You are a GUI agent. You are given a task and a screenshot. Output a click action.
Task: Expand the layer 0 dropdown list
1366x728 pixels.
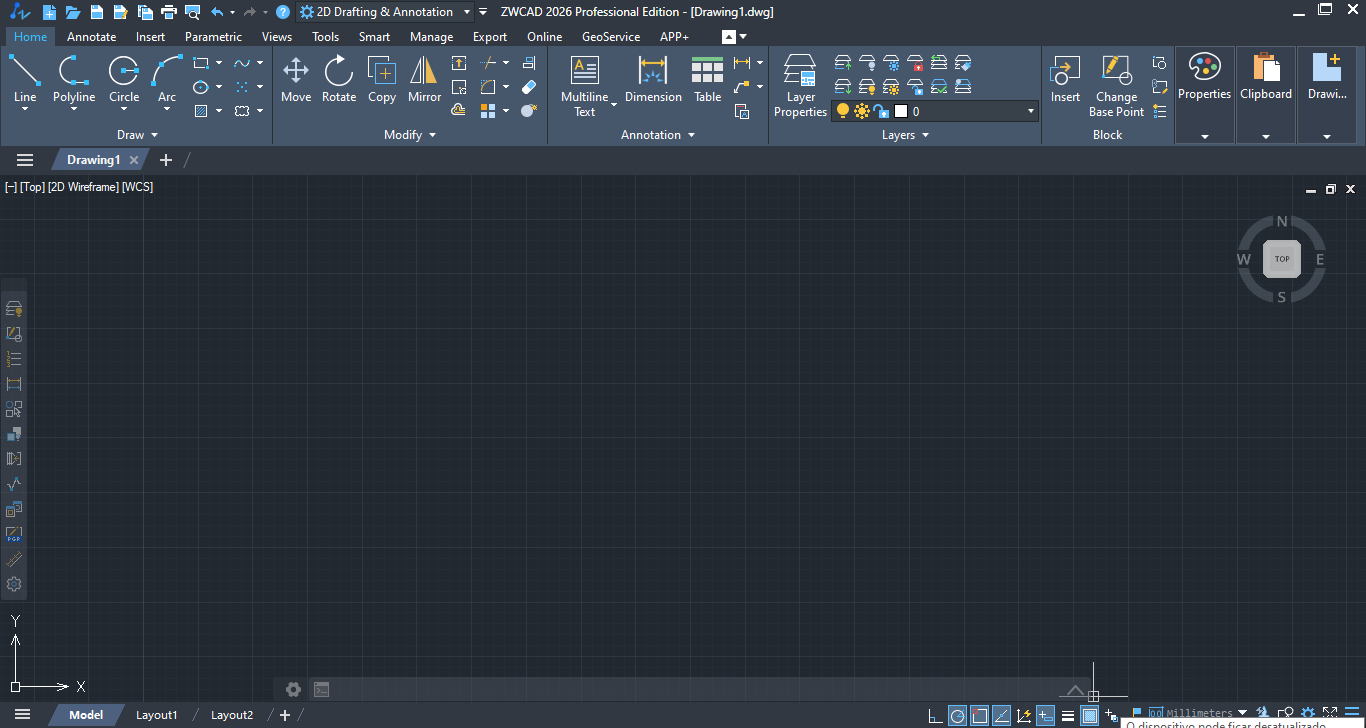point(1031,112)
